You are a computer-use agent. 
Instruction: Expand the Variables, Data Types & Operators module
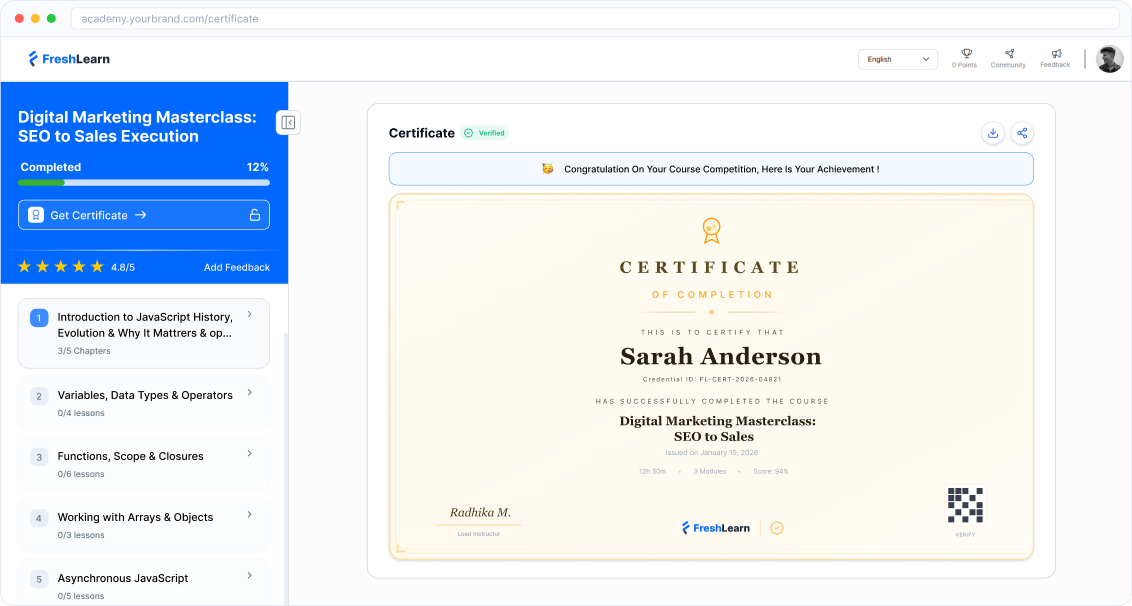tap(143, 402)
